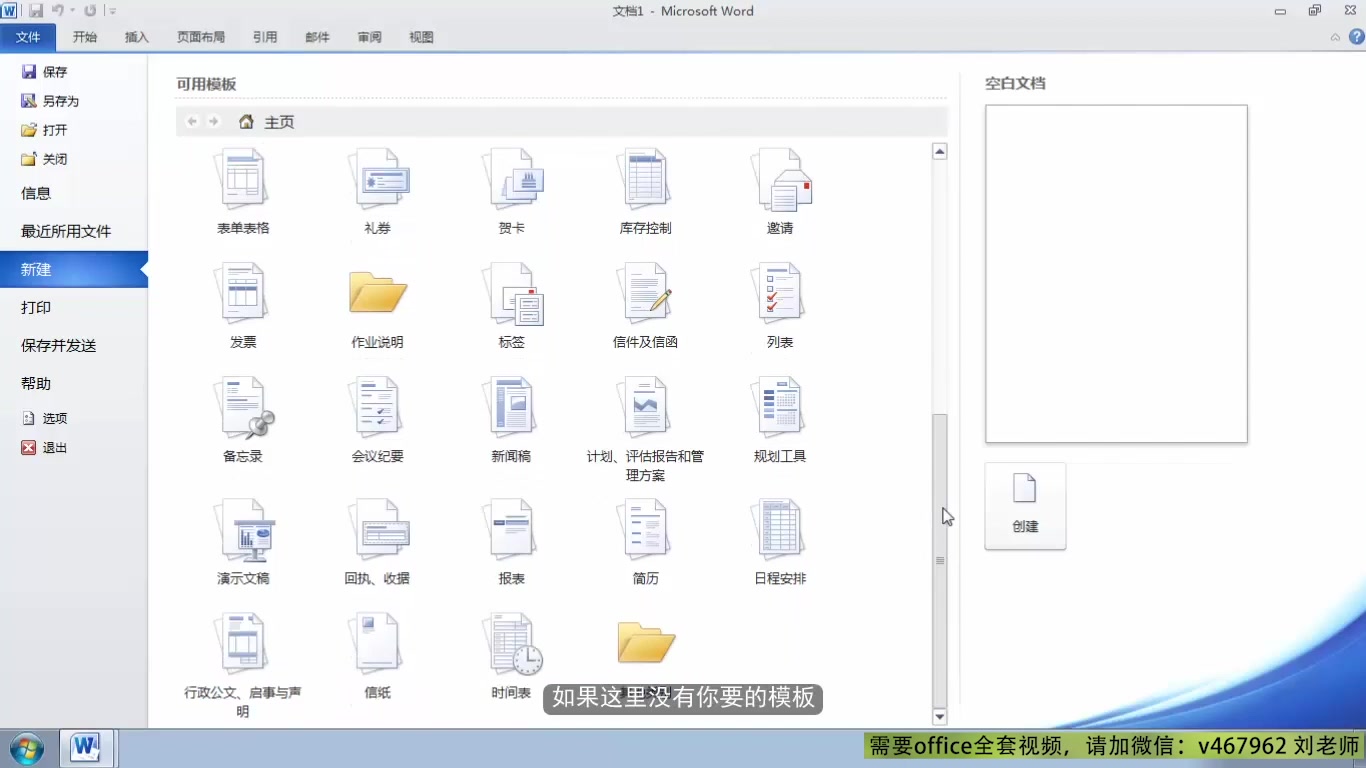Screen dimensions: 1366x768
Task: Click 打开 in the backstage menu
Action: coord(44,130)
